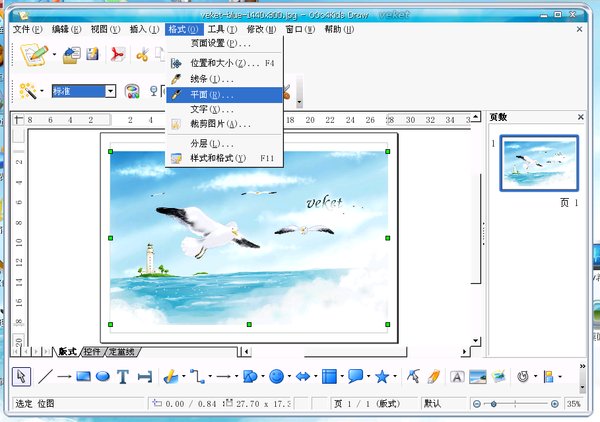This screenshot has height=422, width=600.
Task: Expand the New document dropdown arrow
Action: coord(54,55)
